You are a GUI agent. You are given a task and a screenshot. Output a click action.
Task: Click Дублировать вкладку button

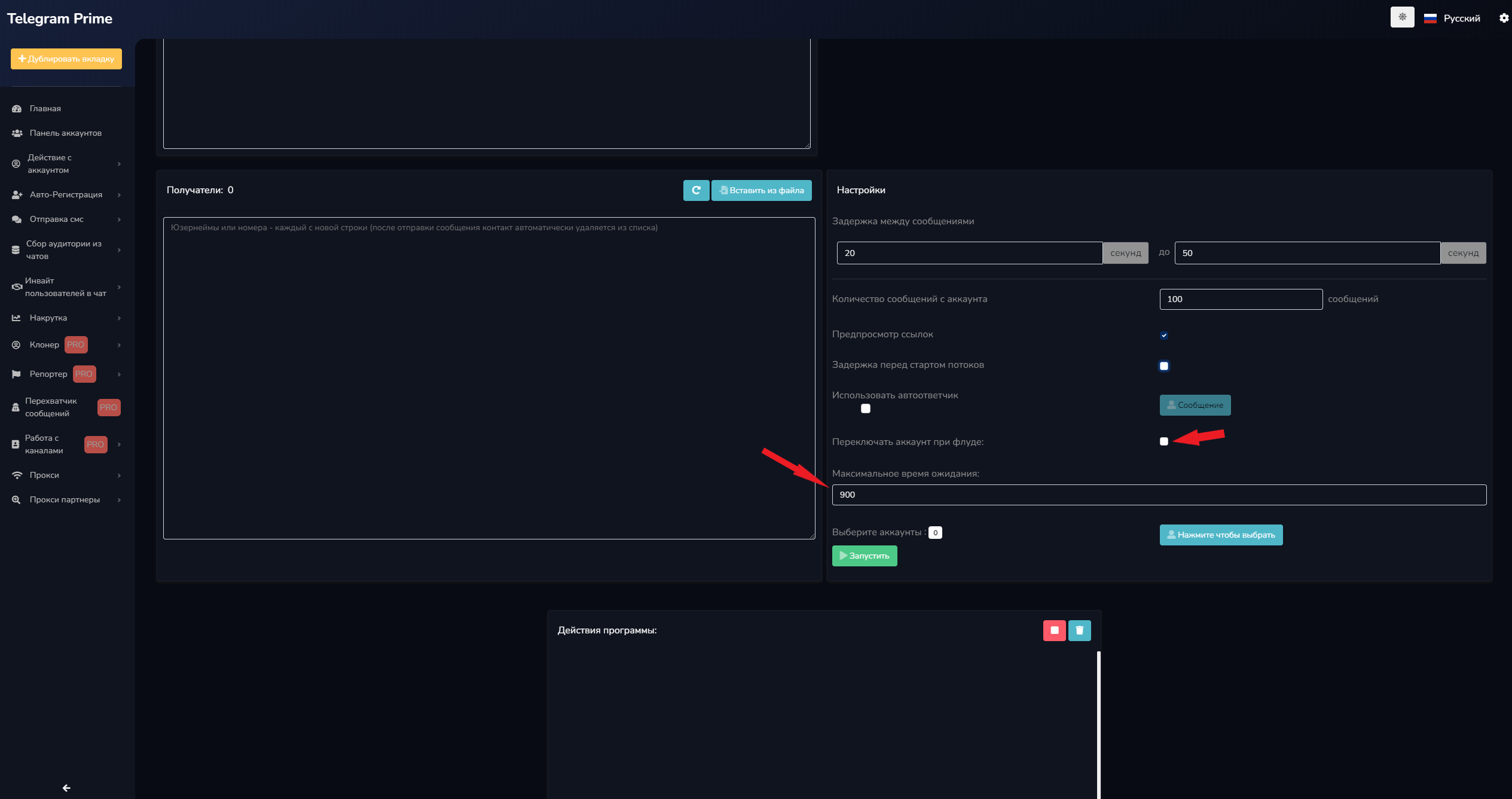coord(66,59)
